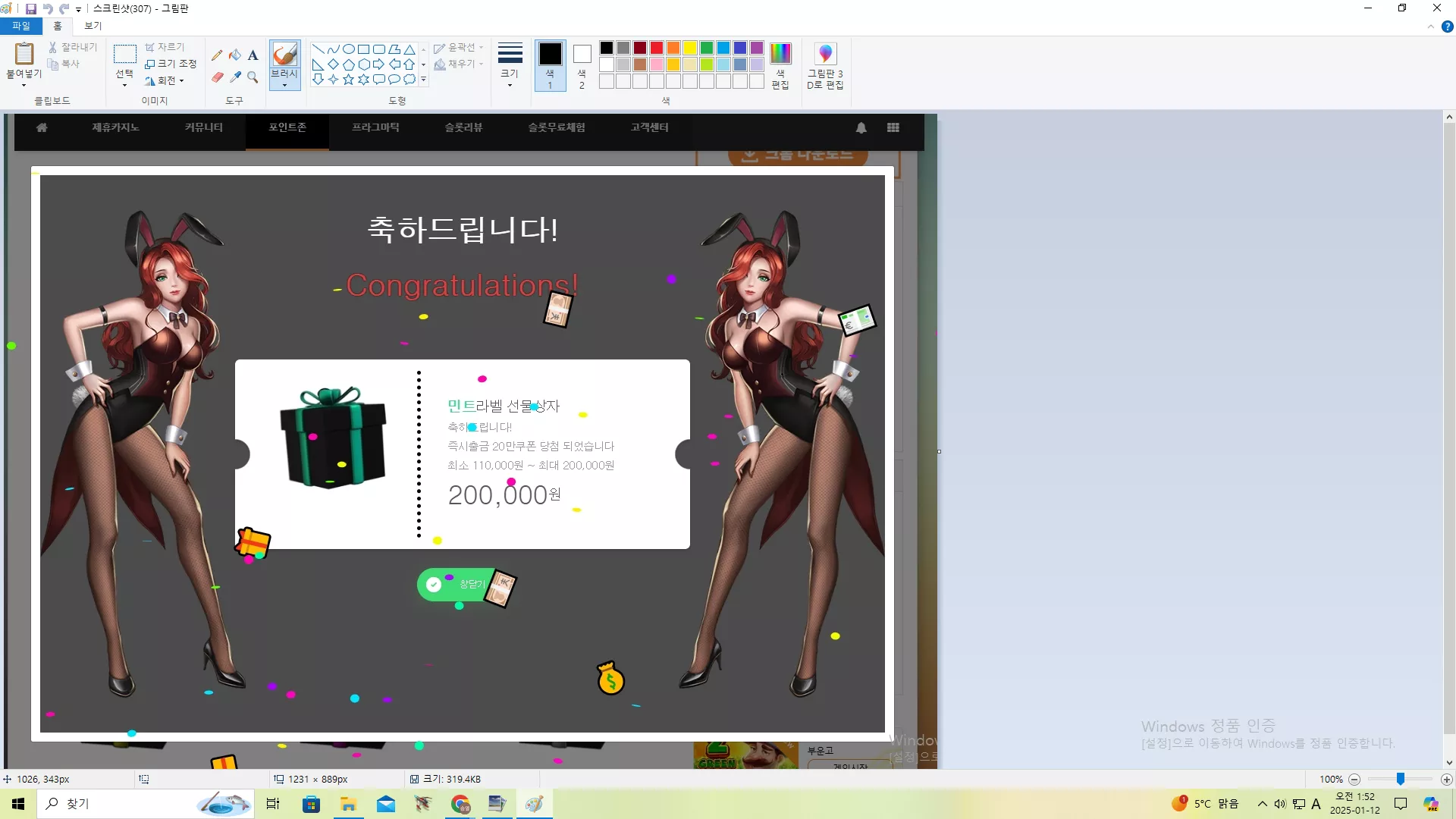Choose the Rounded rectangle shape
This screenshot has height=819, width=1456.
pyautogui.click(x=379, y=49)
